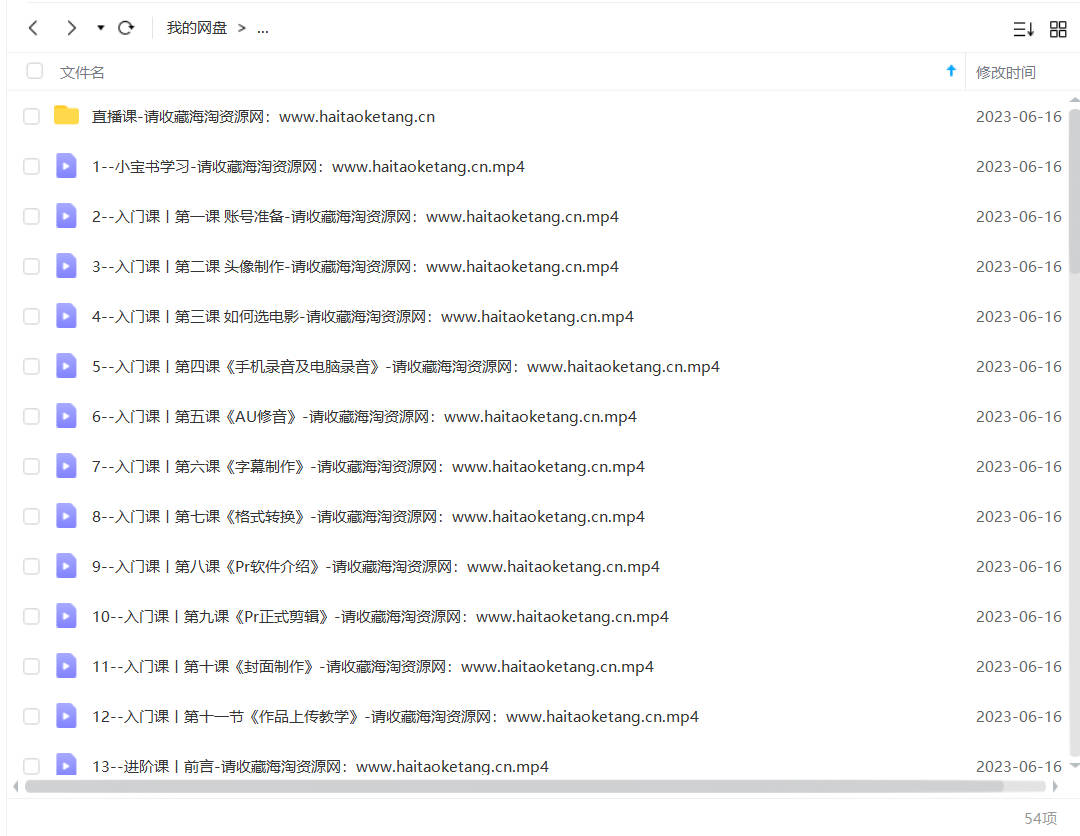Click the horizontal scrollbar thumb
This screenshot has width=1080, height=836.
click(514, 786)
